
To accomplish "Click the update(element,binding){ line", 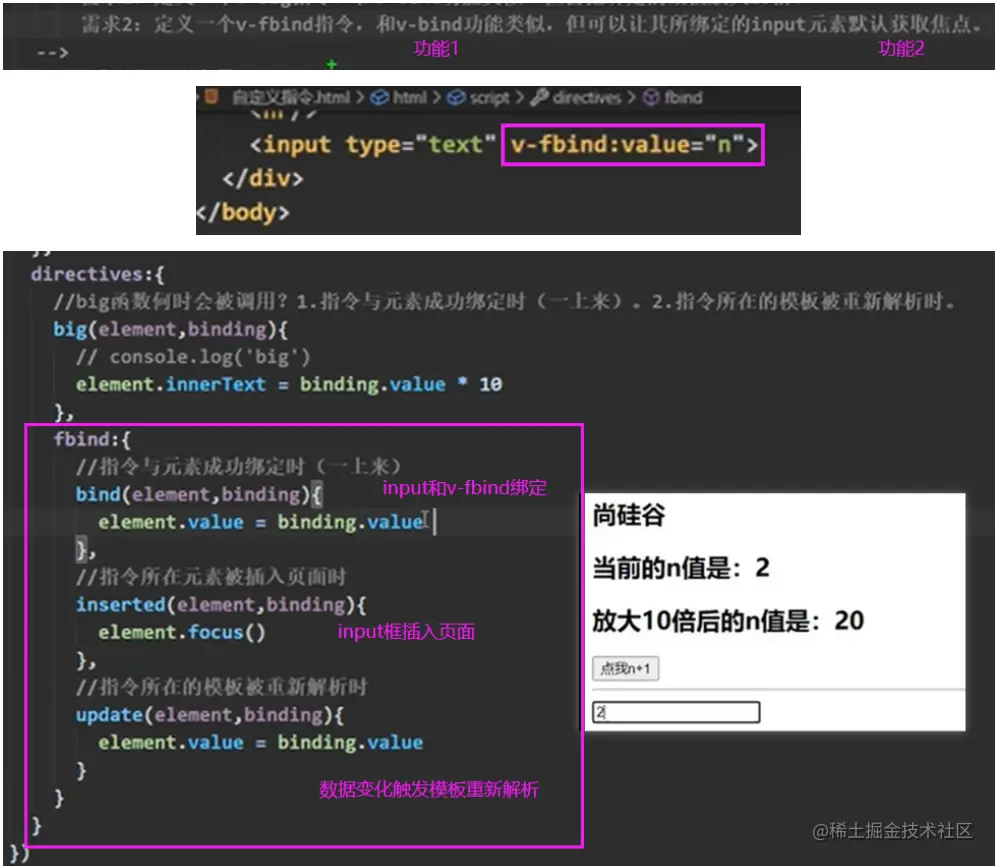I will coord(209,715).
